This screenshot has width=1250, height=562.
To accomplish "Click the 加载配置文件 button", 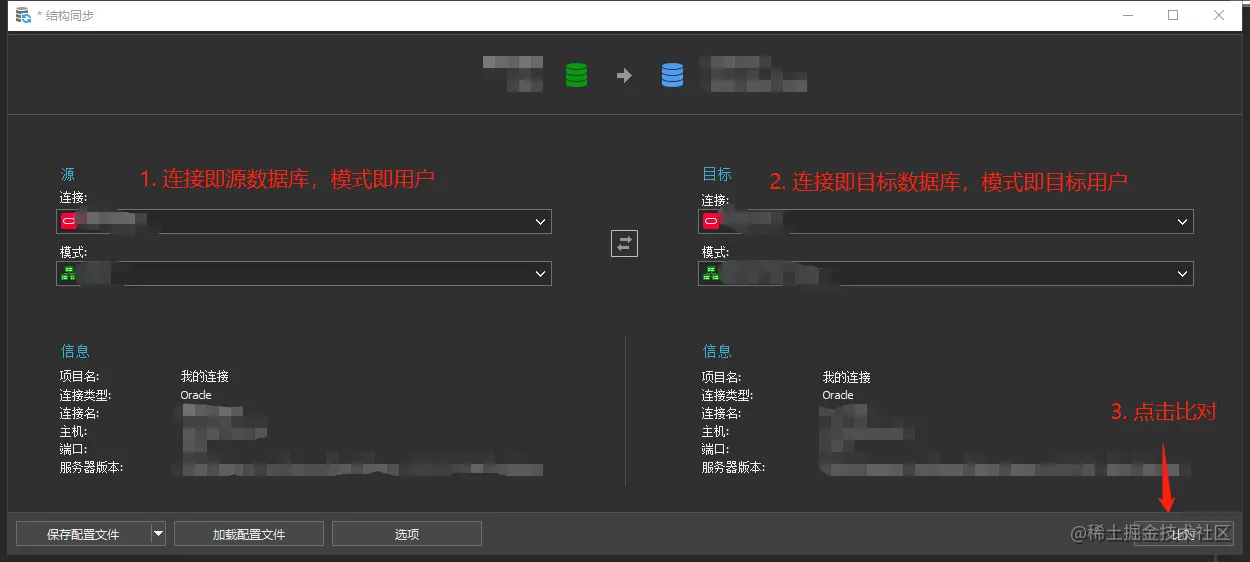I will click(249, 534).
